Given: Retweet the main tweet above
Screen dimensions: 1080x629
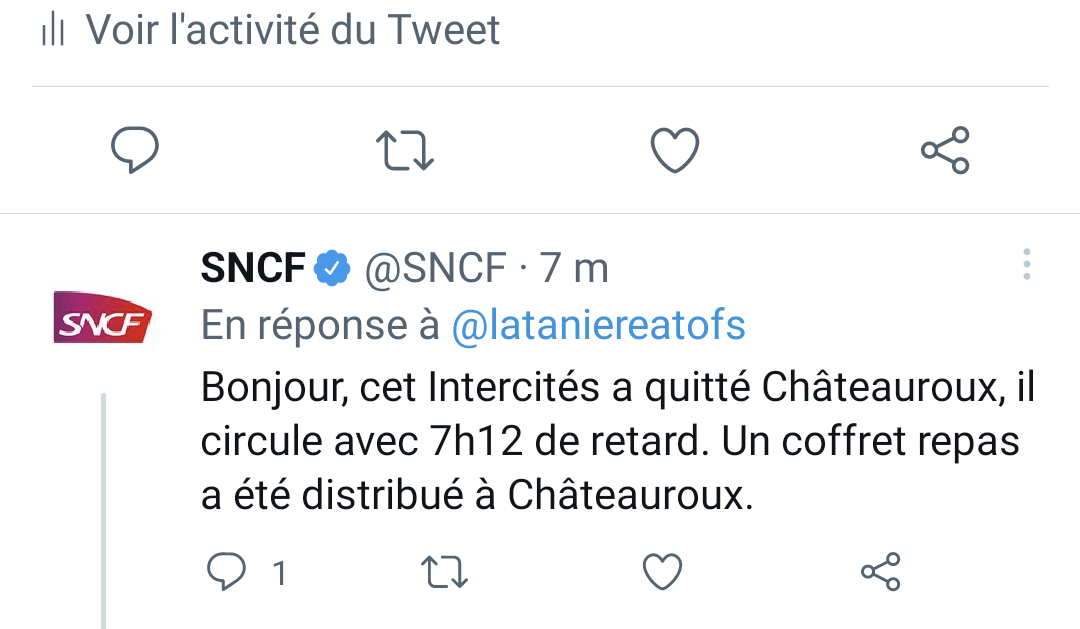Looking at the screenshot, I should [x=404, y=151].
